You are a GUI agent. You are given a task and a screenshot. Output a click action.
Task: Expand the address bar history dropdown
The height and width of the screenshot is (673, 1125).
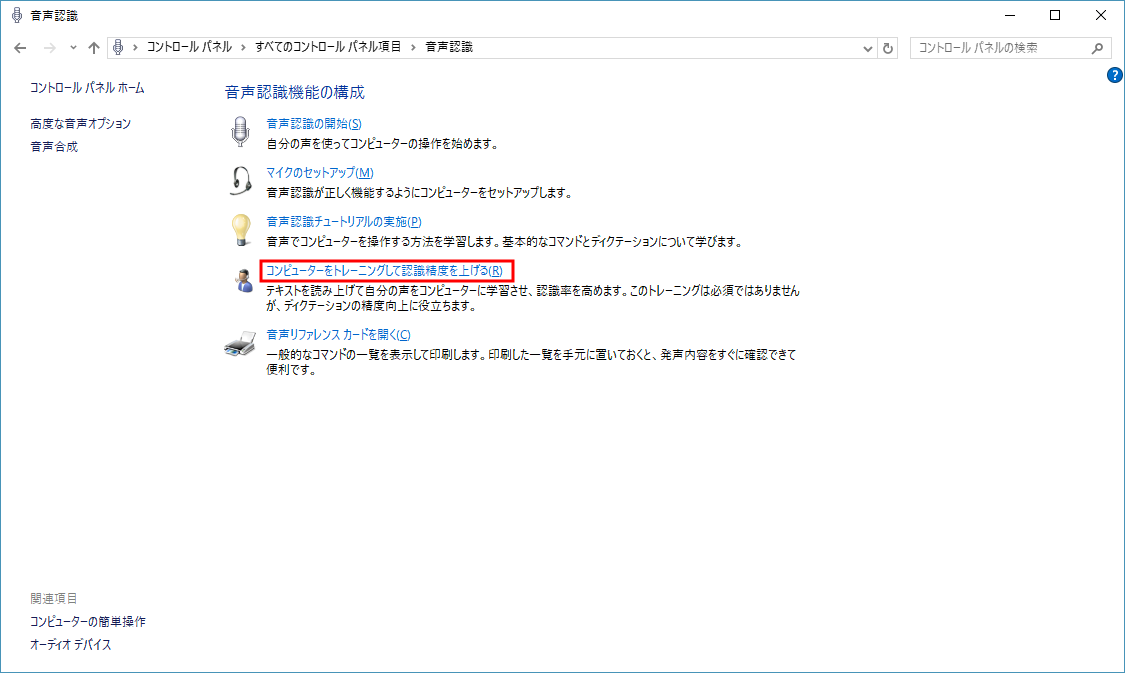point(867,48)
